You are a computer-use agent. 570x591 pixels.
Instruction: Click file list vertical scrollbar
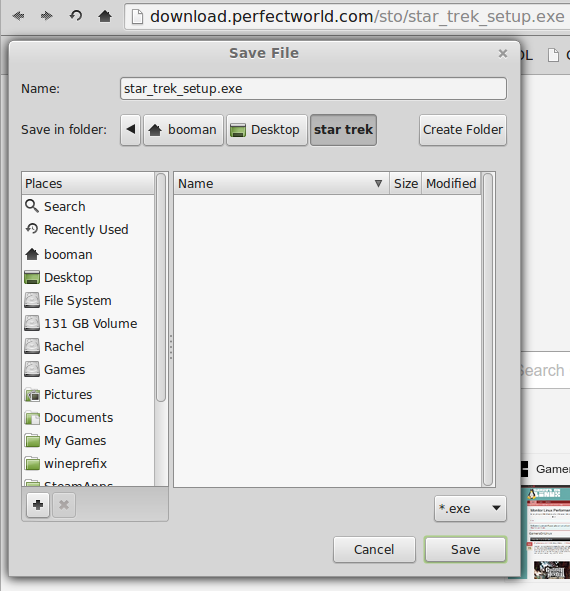488,329
